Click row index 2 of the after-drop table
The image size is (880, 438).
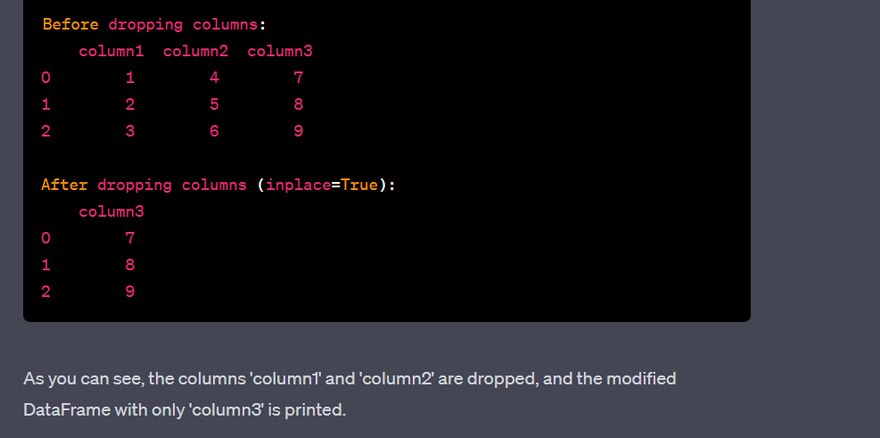(46, 292)
